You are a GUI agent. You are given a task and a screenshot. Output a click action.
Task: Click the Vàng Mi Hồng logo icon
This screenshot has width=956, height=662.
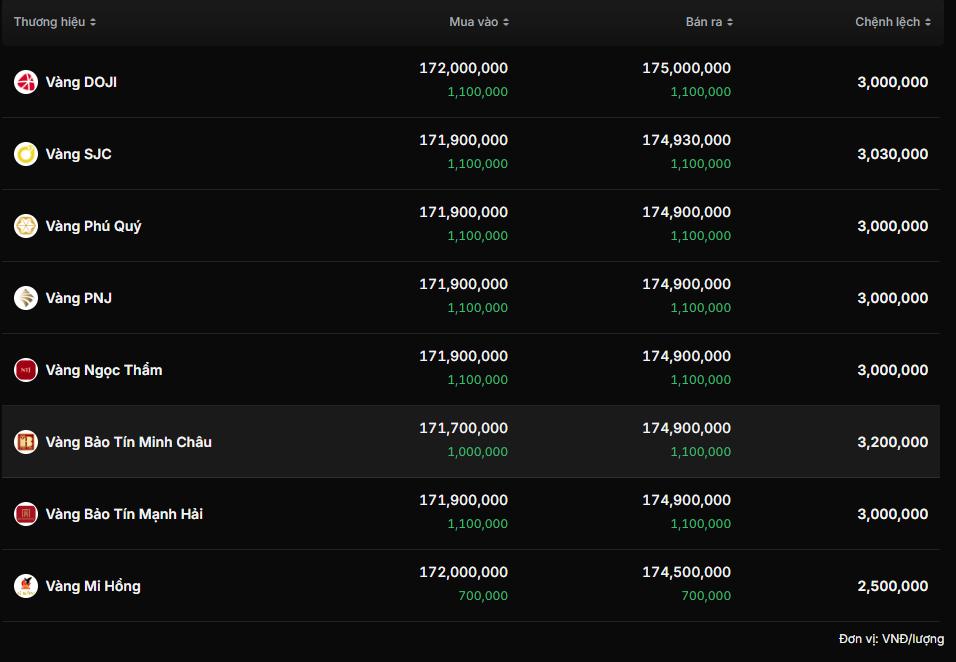[x=26, y=586]
